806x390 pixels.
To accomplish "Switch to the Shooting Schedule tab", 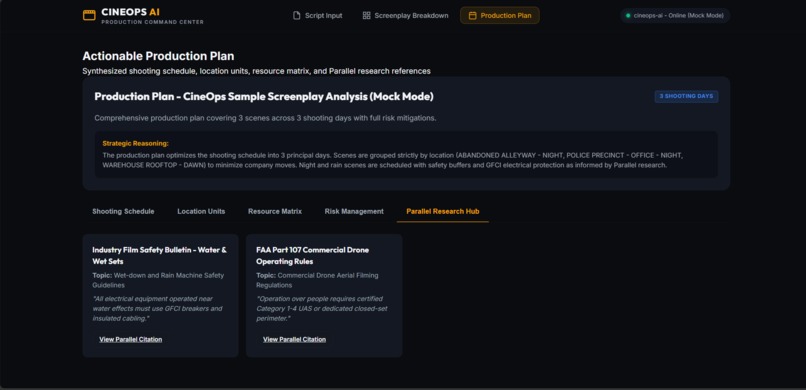I will click(123, 211).
